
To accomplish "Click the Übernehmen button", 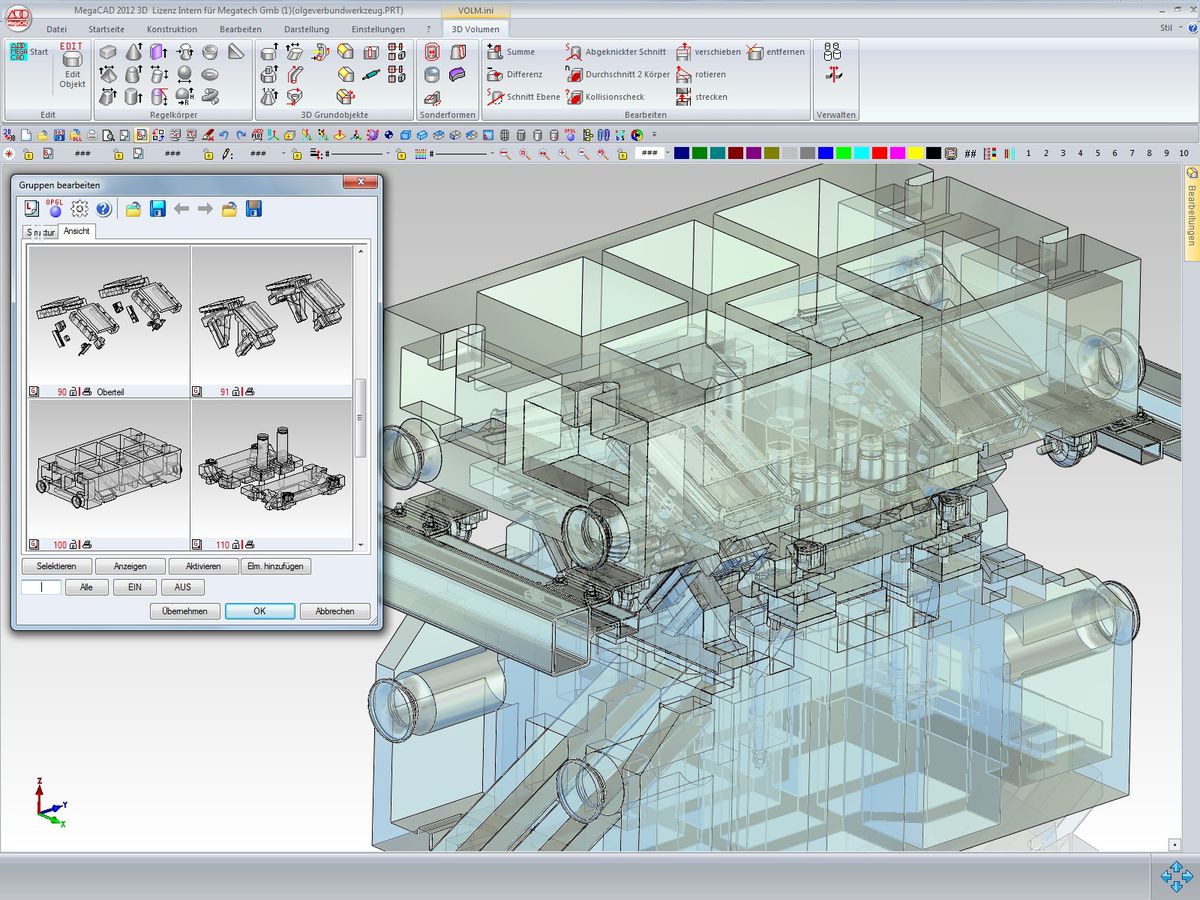I will point(185,611).
